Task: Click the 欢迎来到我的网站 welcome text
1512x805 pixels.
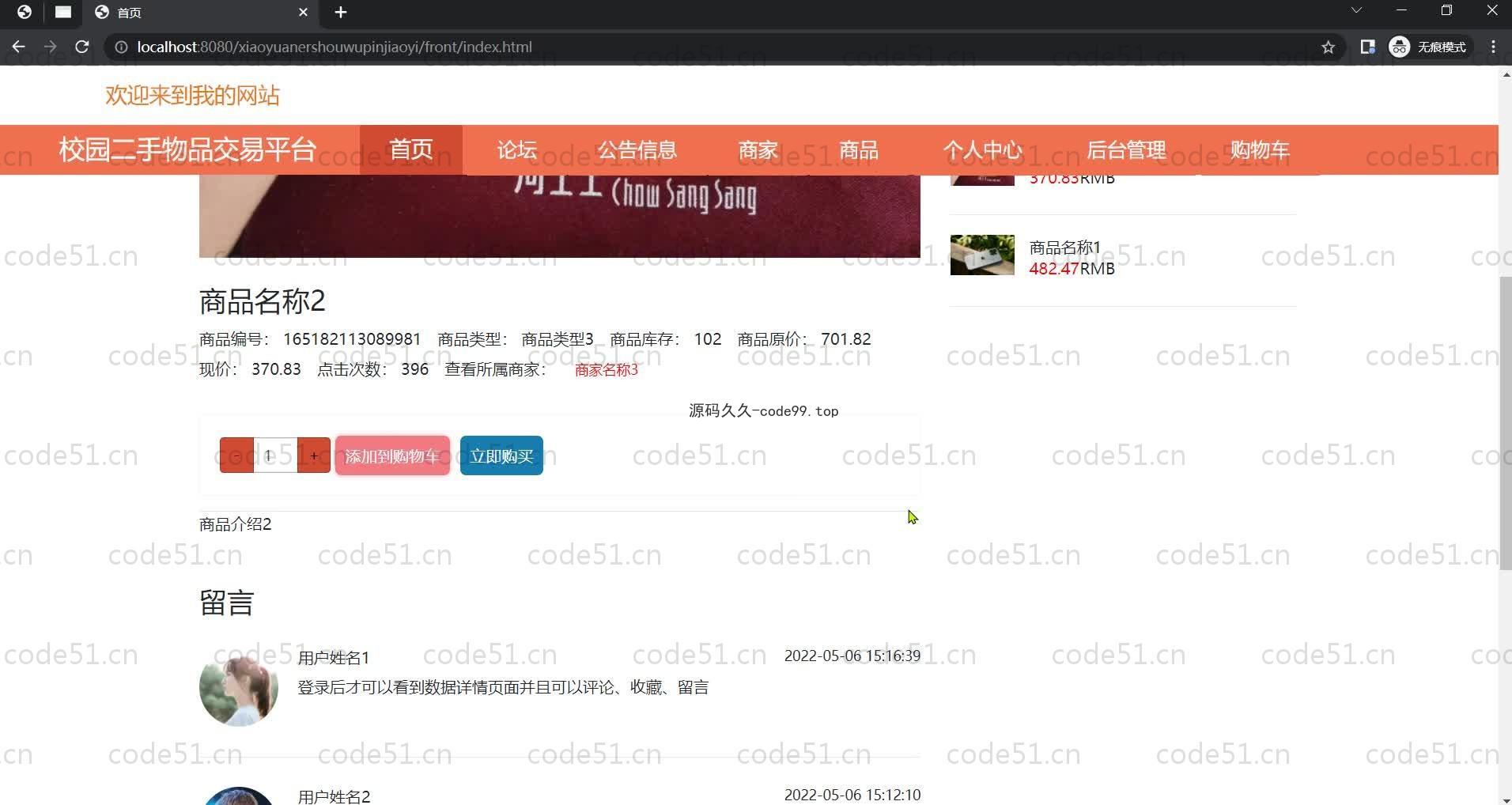Action: click(x=193, y=96)
